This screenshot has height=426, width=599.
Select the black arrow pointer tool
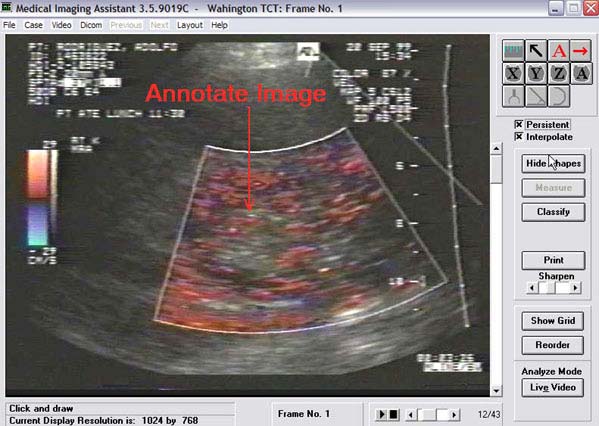click(x=536, y=50)
